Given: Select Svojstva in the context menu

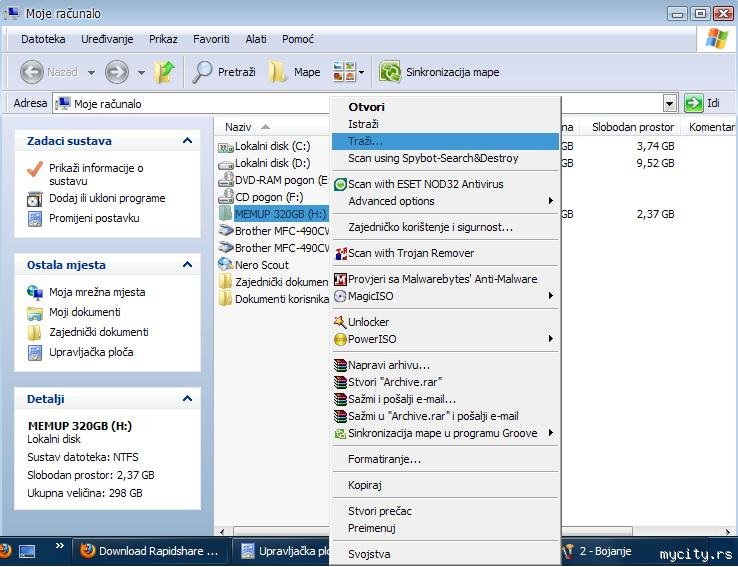Looking at the screenshot, I should coord(369,554).
